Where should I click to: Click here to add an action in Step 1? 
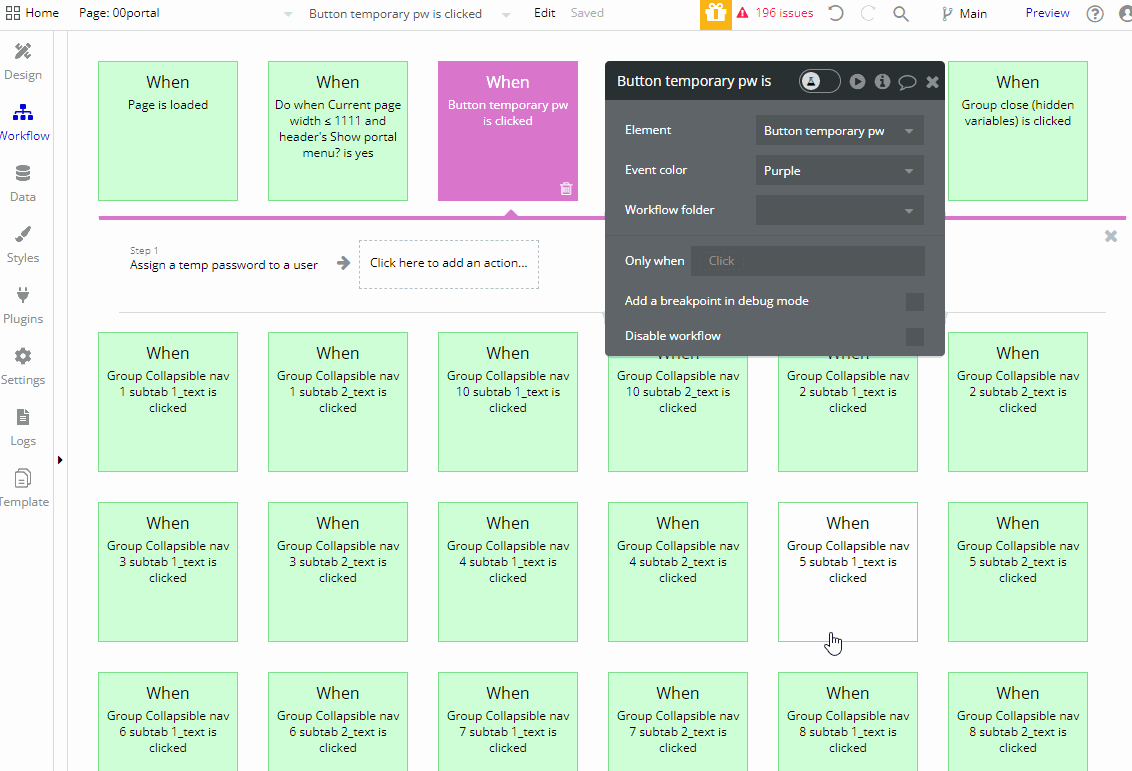[448, 263]
